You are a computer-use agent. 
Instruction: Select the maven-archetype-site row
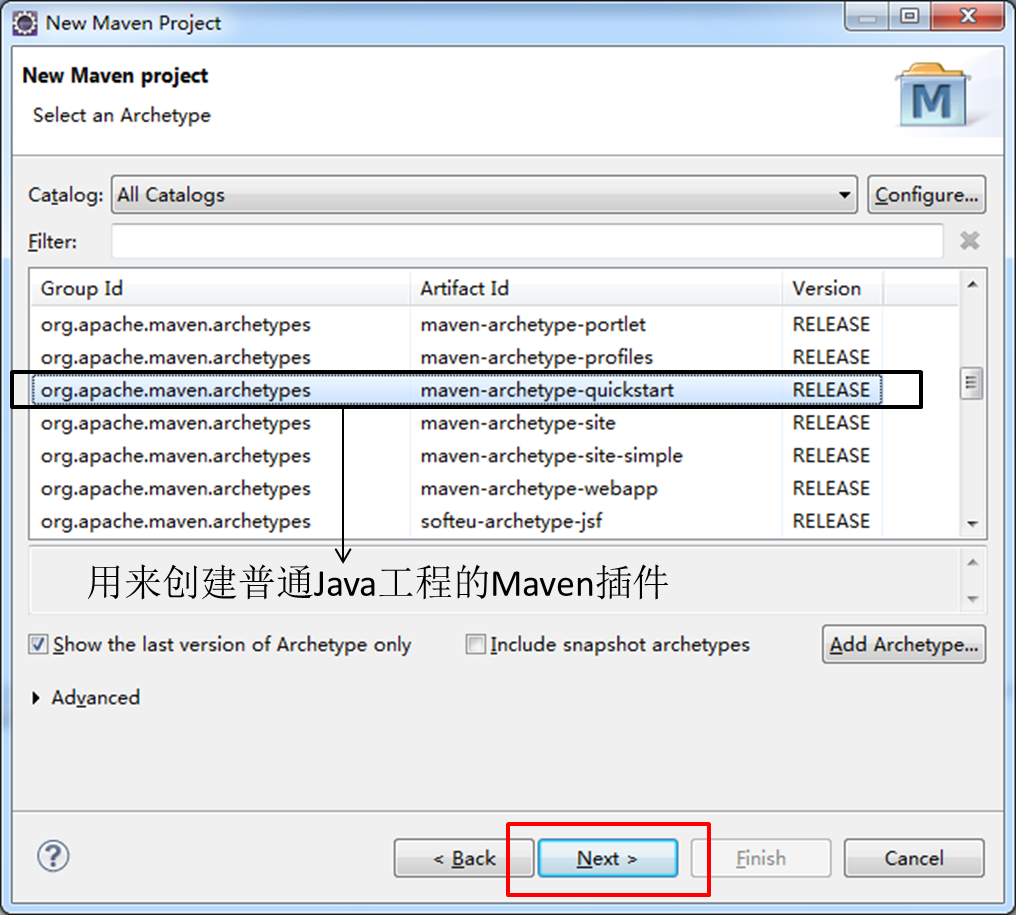457,423
